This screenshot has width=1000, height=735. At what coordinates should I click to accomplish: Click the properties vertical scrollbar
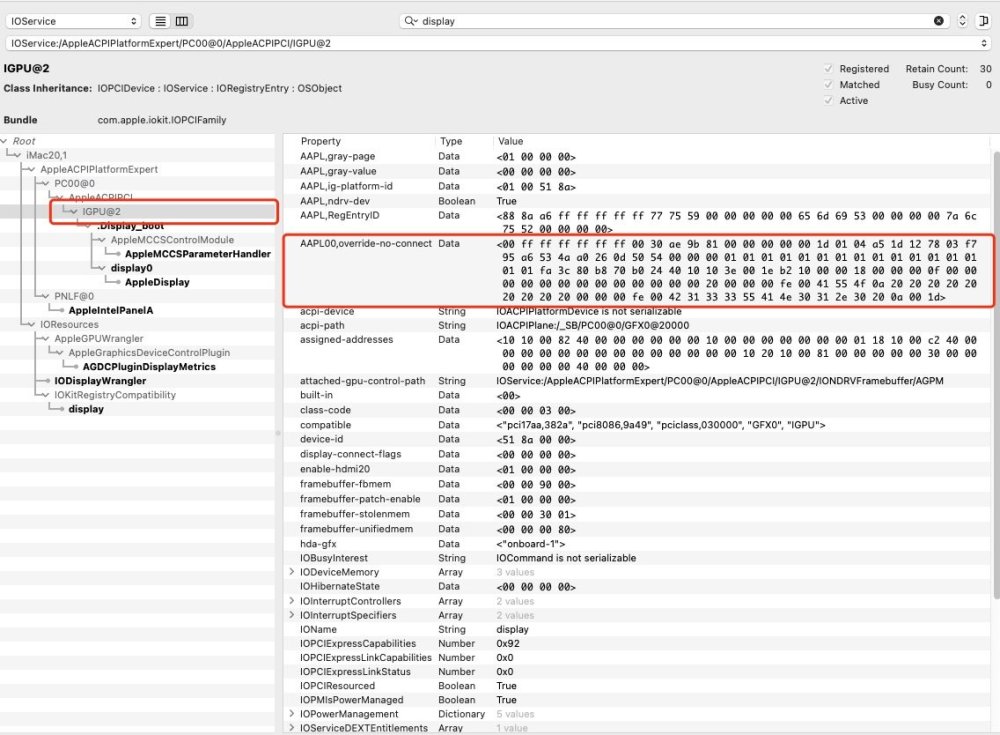tap(996, 376)
